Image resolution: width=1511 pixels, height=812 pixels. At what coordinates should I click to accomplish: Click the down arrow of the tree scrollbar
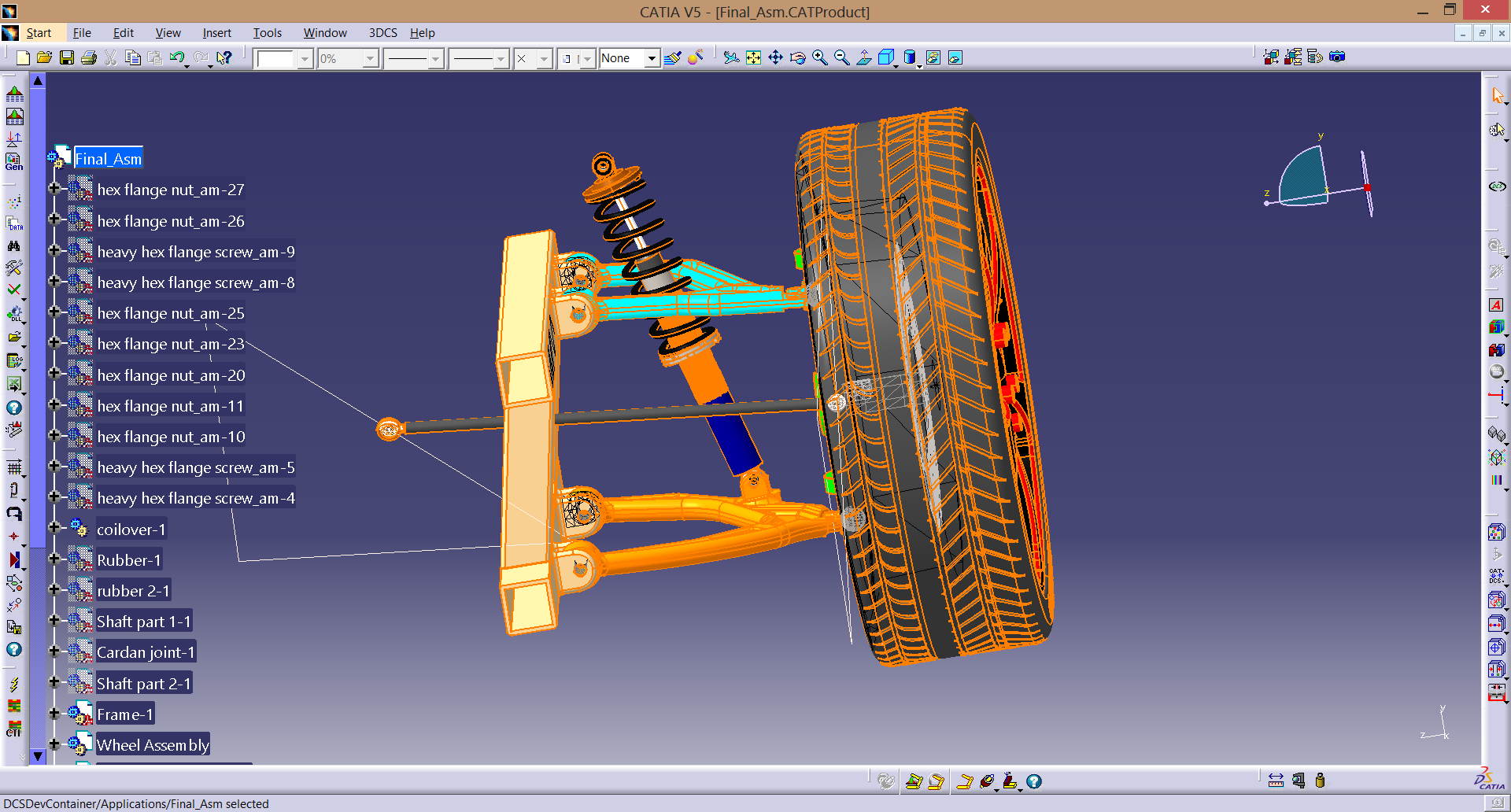pyautogui.click(x=37, y=756)
